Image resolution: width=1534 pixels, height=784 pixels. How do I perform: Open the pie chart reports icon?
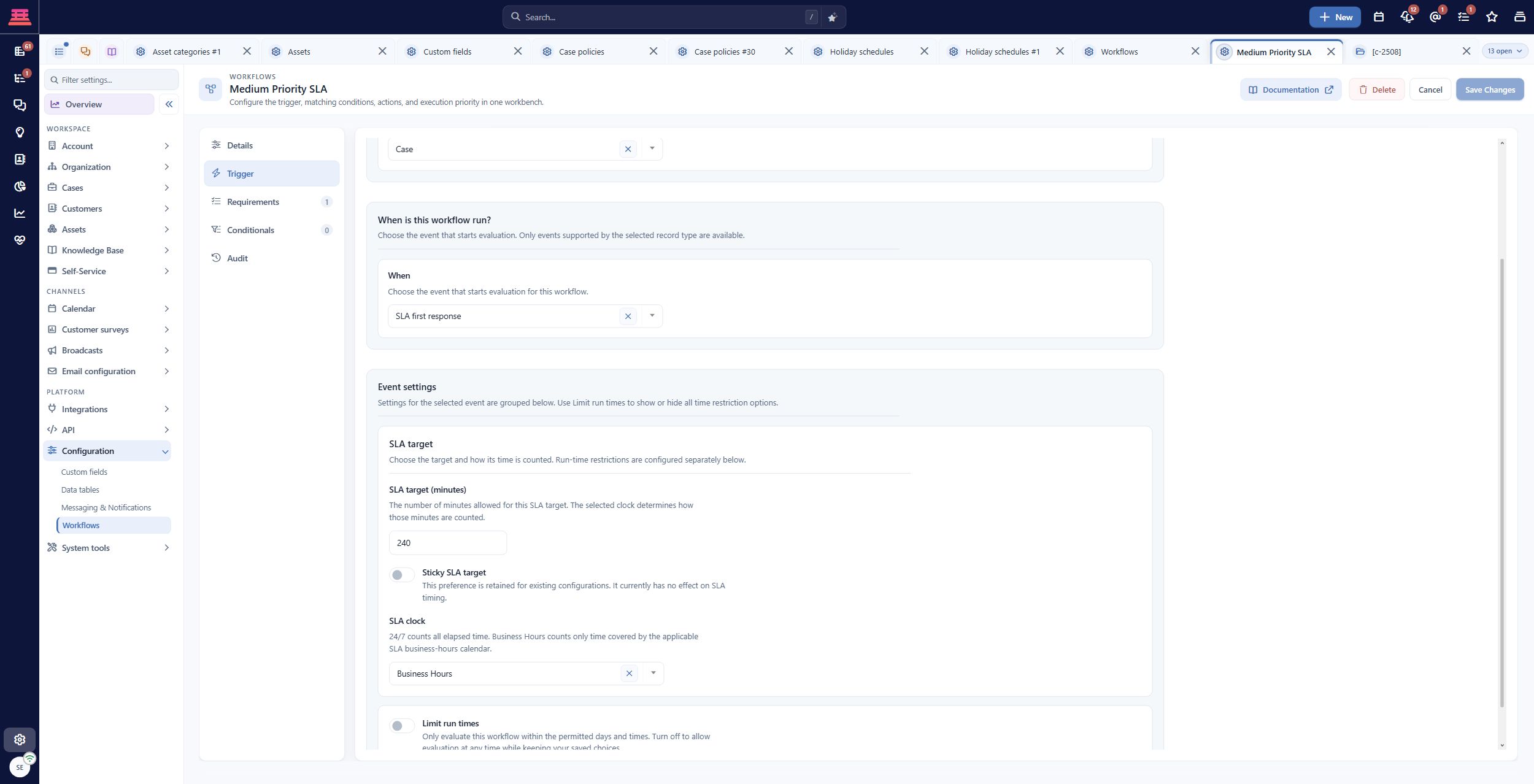click(x=20, y=186)
